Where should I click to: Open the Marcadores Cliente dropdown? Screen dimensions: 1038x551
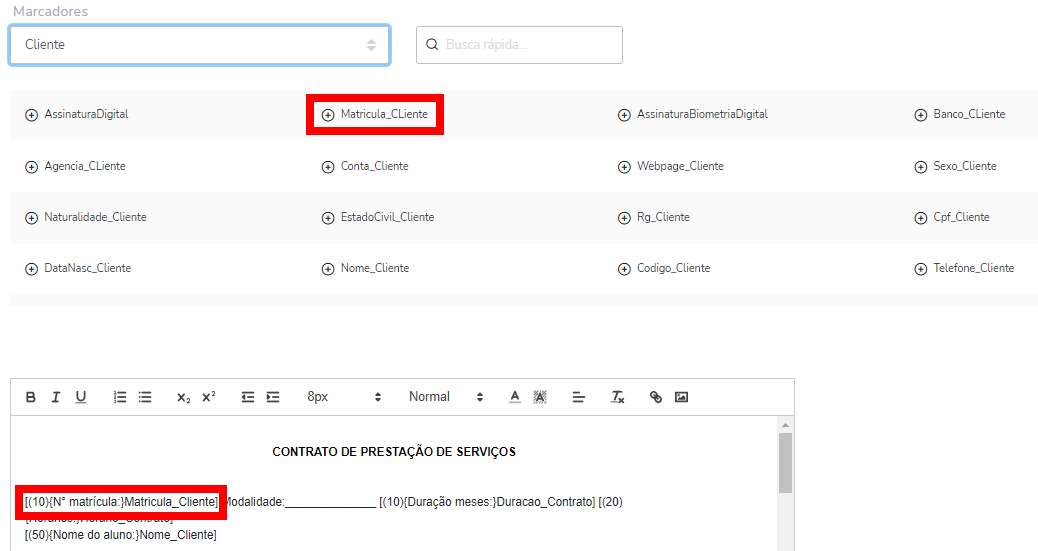[199, 45]
